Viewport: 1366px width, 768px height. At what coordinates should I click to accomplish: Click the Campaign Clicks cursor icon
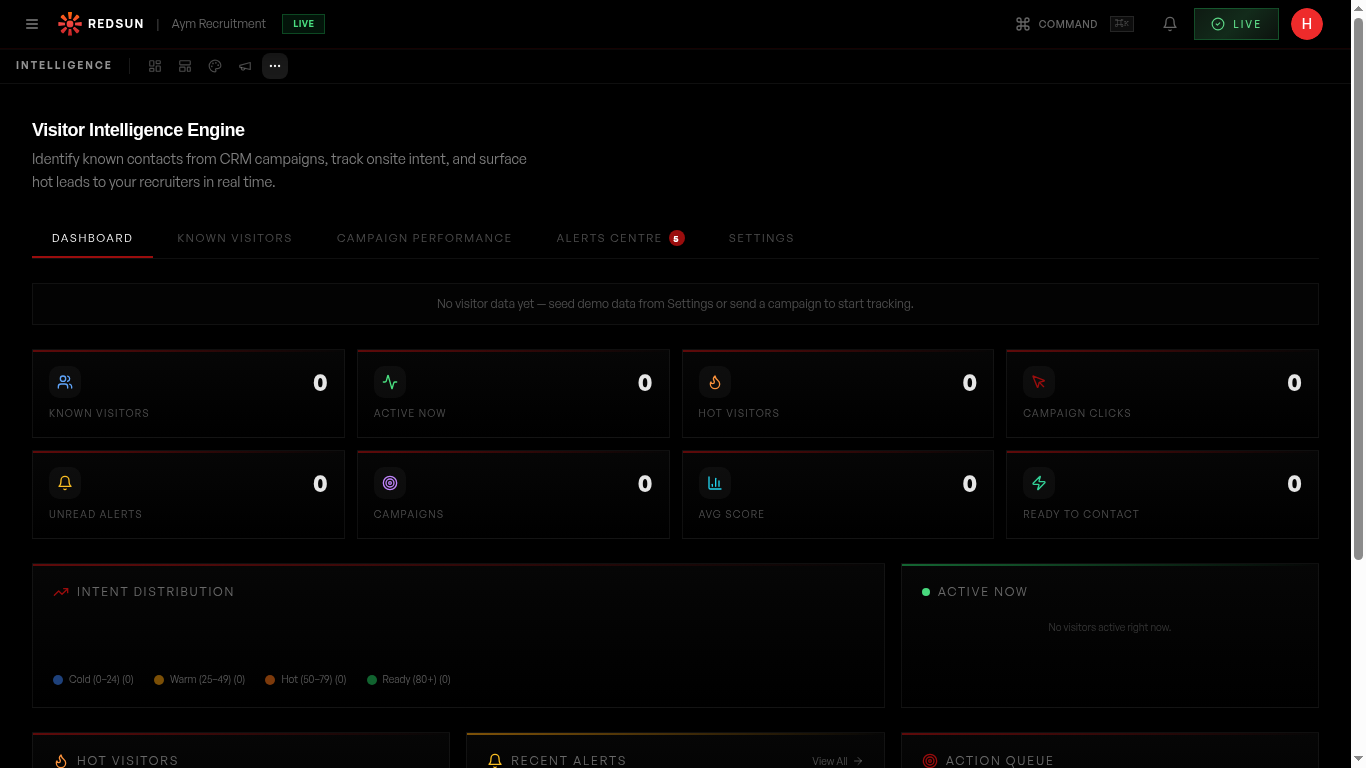pyautogui.click(x=1038, y=382)
